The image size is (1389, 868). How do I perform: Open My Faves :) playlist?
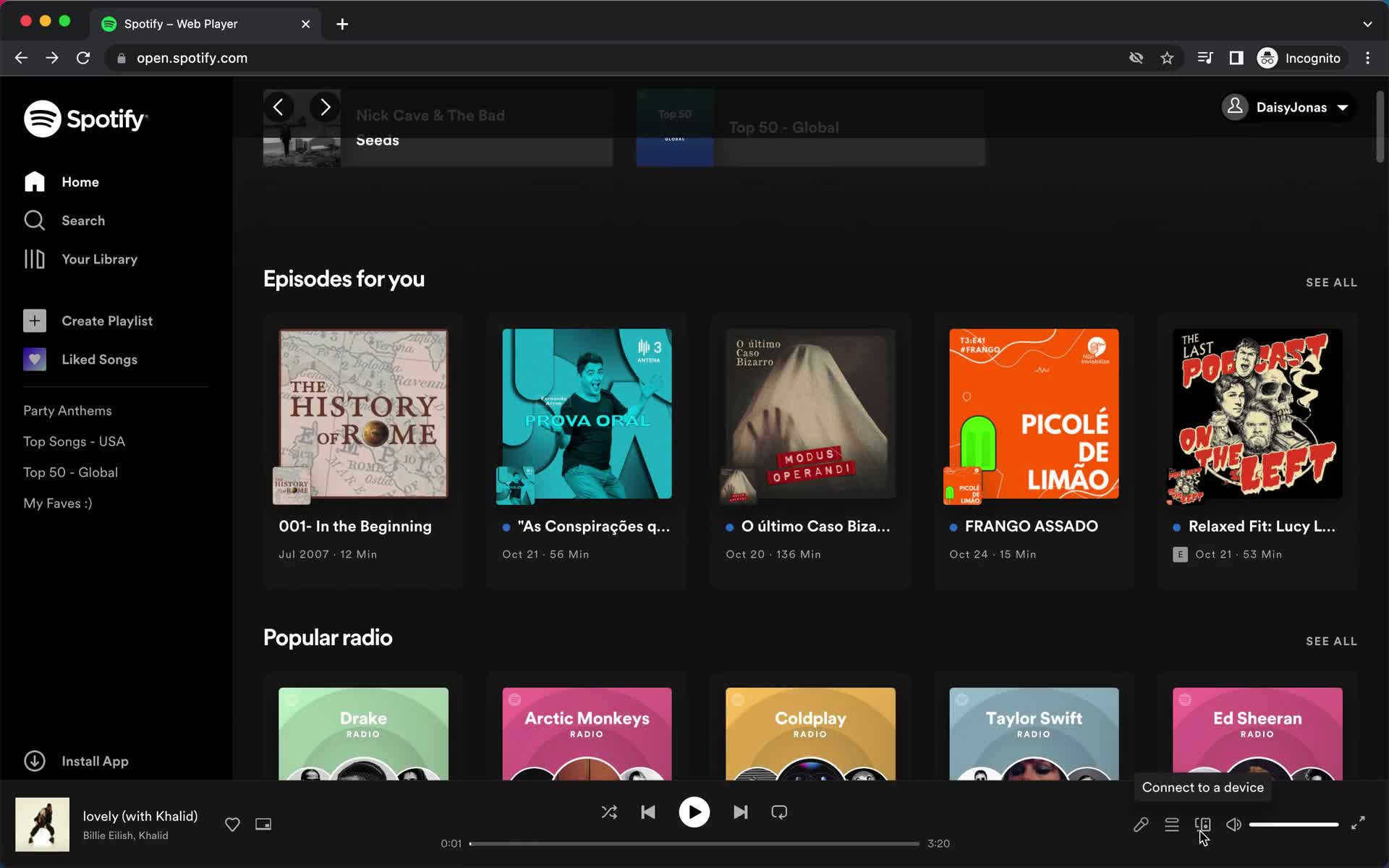tap(58, 503)
